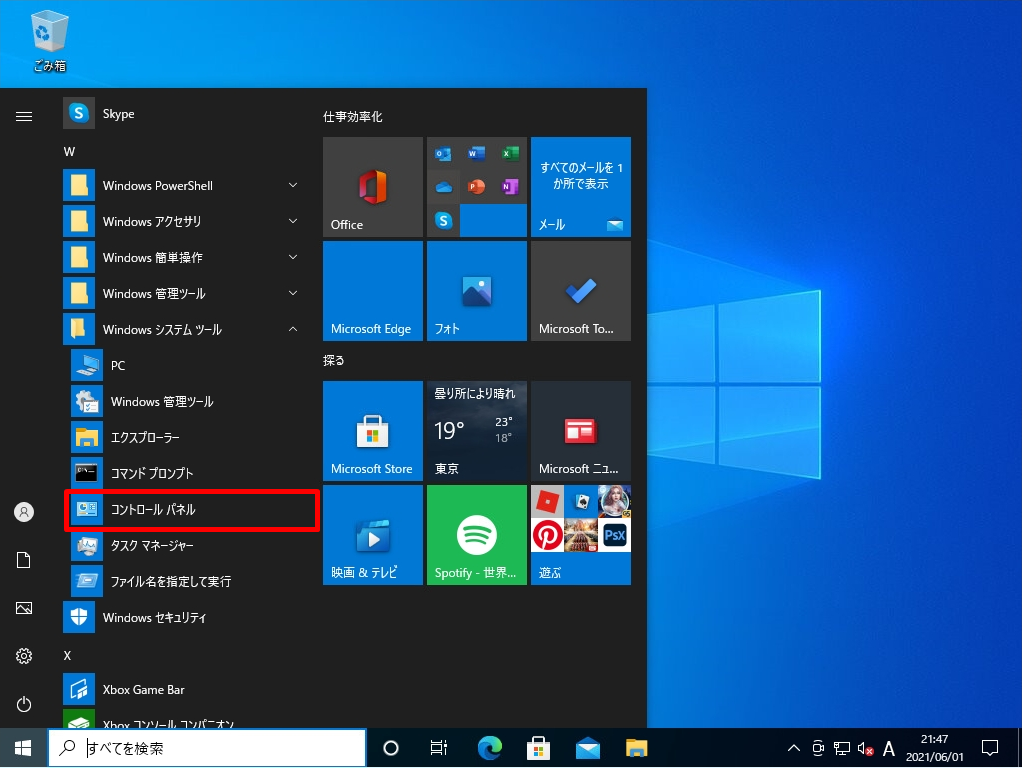The height and width of the screenshot is (768, 1022).
Task: Launch Xbox Game Bar
Action: click(184, 690)
